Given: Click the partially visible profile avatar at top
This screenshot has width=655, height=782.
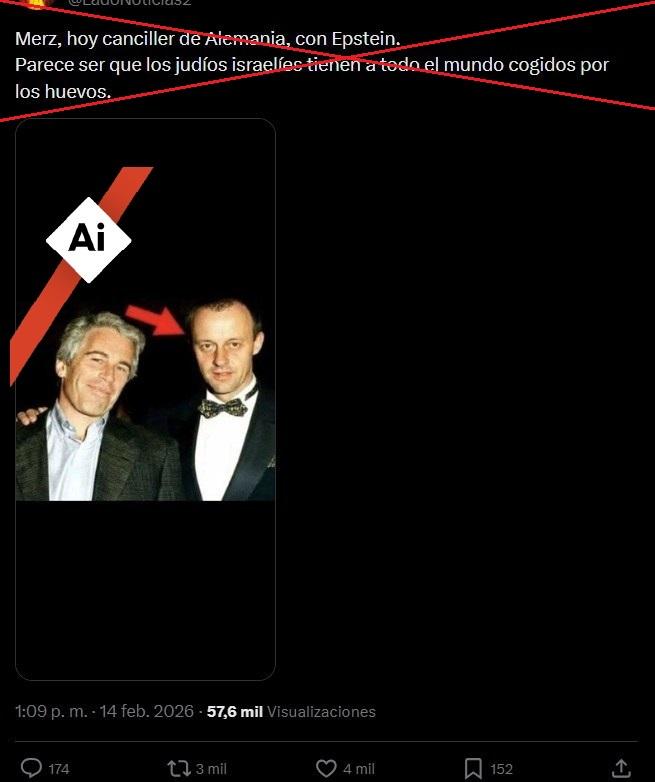Looking at the screenshot, I should point(39,4).
